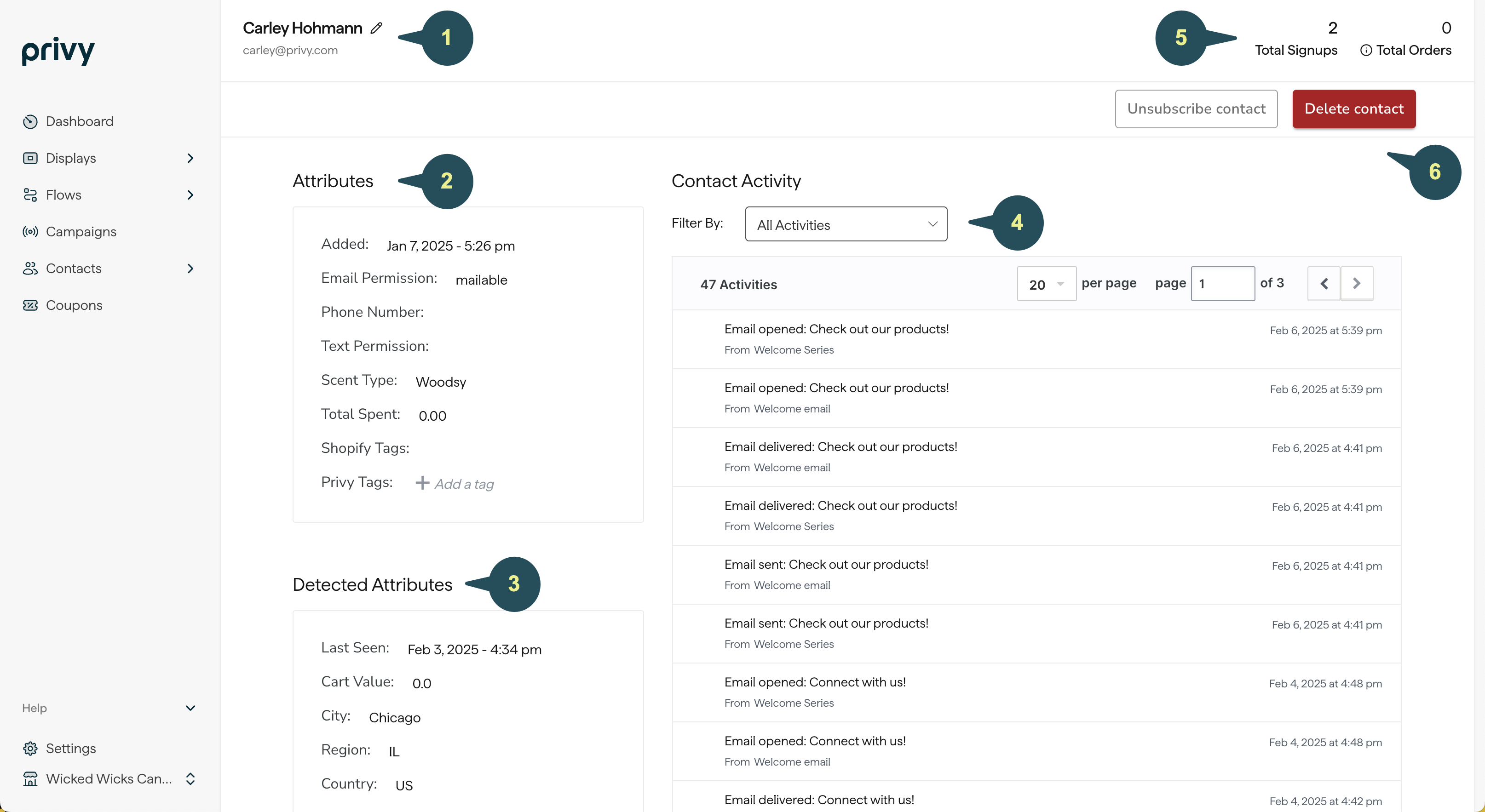Click the Detected Attributes heading
The height and width of the screenshot is (812, 1485).
point(373,584)
